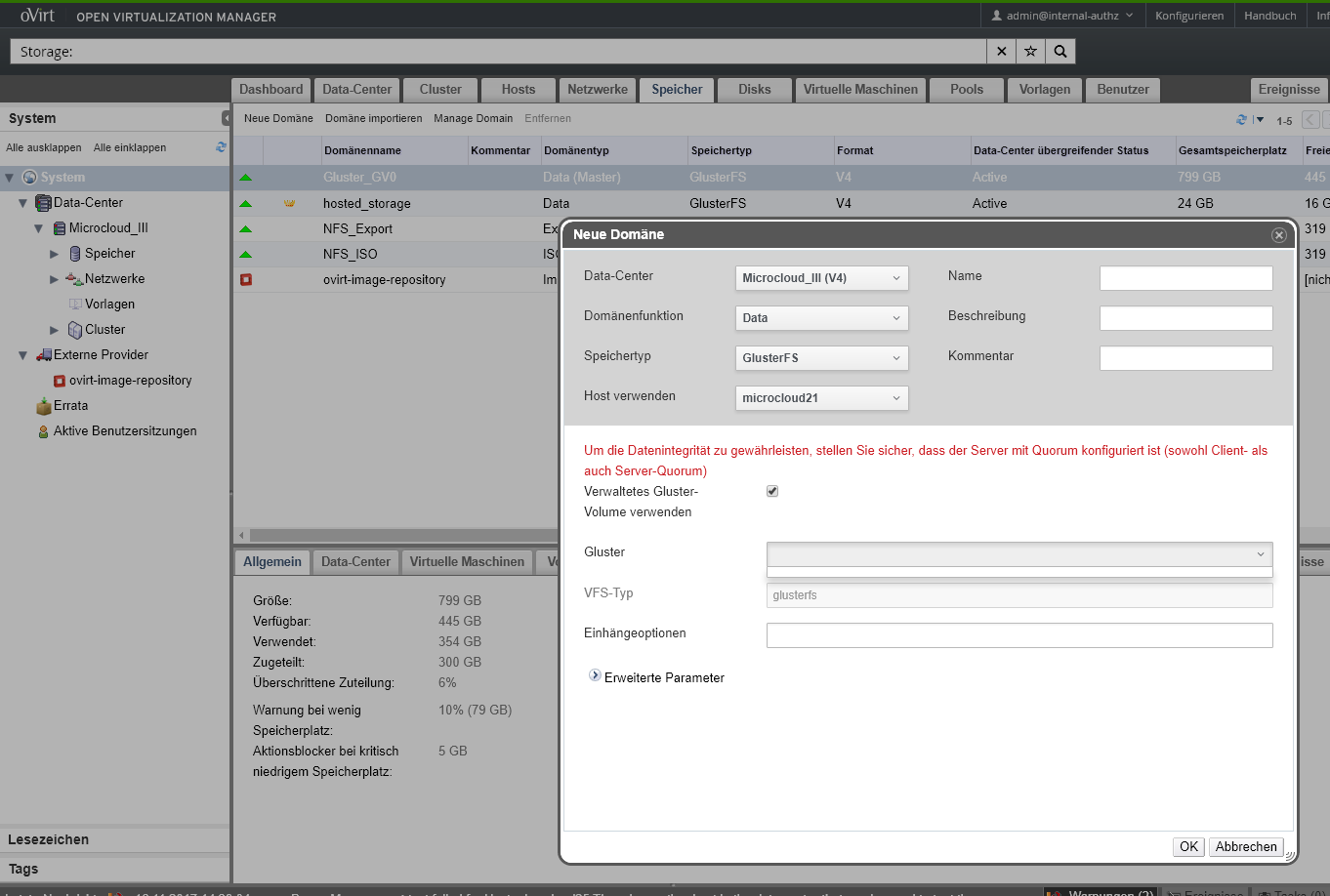Close the Neue Domäne dialog
The width and height of the screenshot is (1330, 896).
coord(1278,235)
